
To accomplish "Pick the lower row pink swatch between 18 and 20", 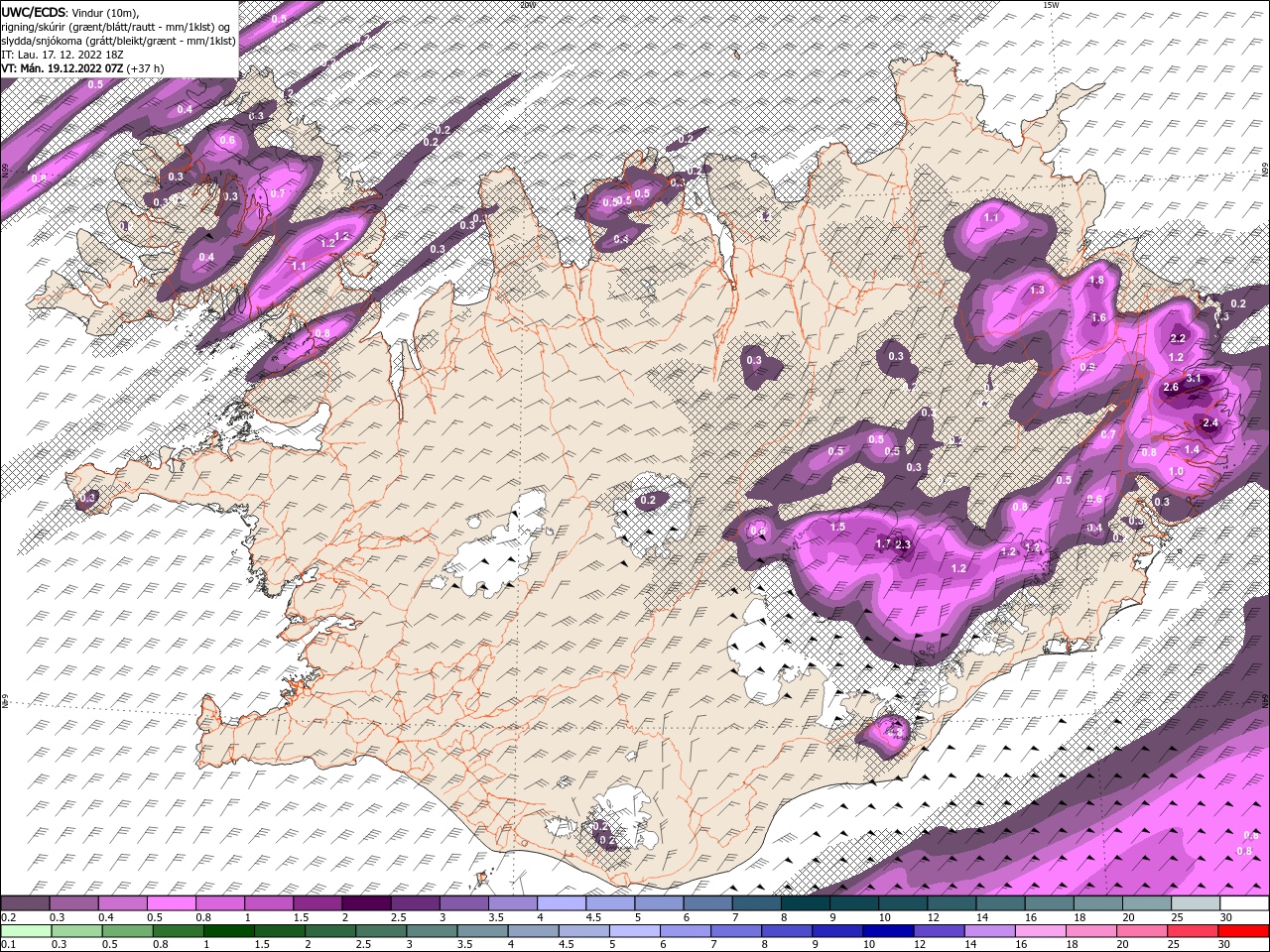I will 1091,931.
